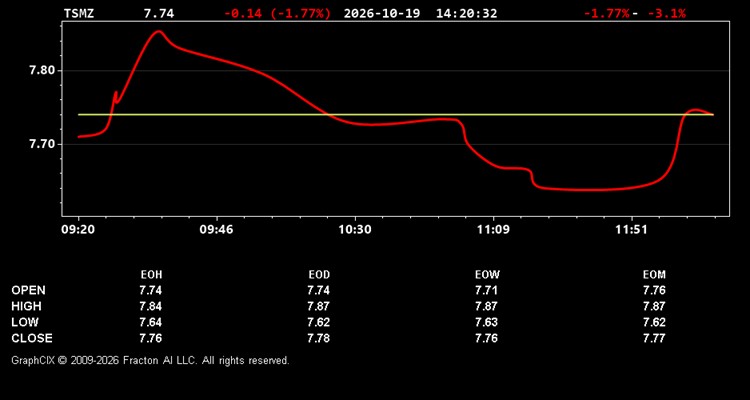Click EOH high value 7.84
The width and height of the screenshot is (750, 400).
pyautogui.click(x=151, y=306)
